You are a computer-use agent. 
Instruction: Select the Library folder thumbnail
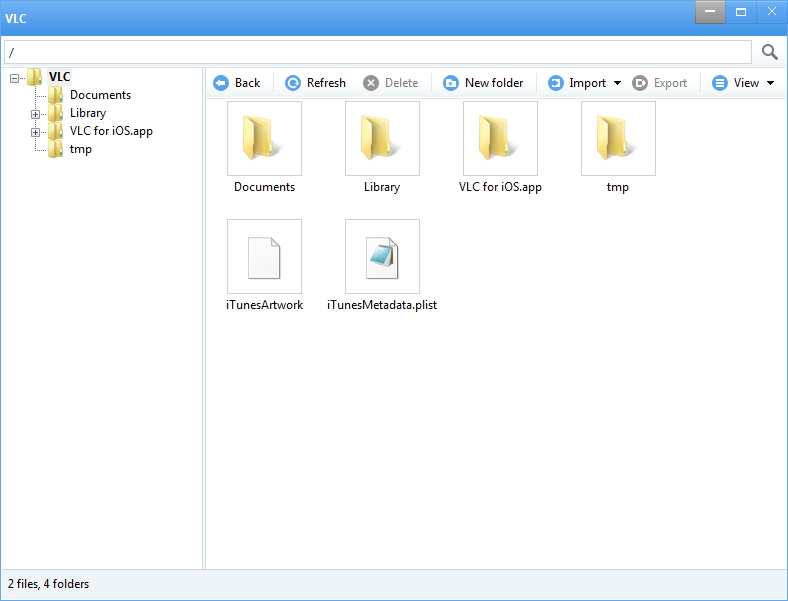(x=382, y=138)
